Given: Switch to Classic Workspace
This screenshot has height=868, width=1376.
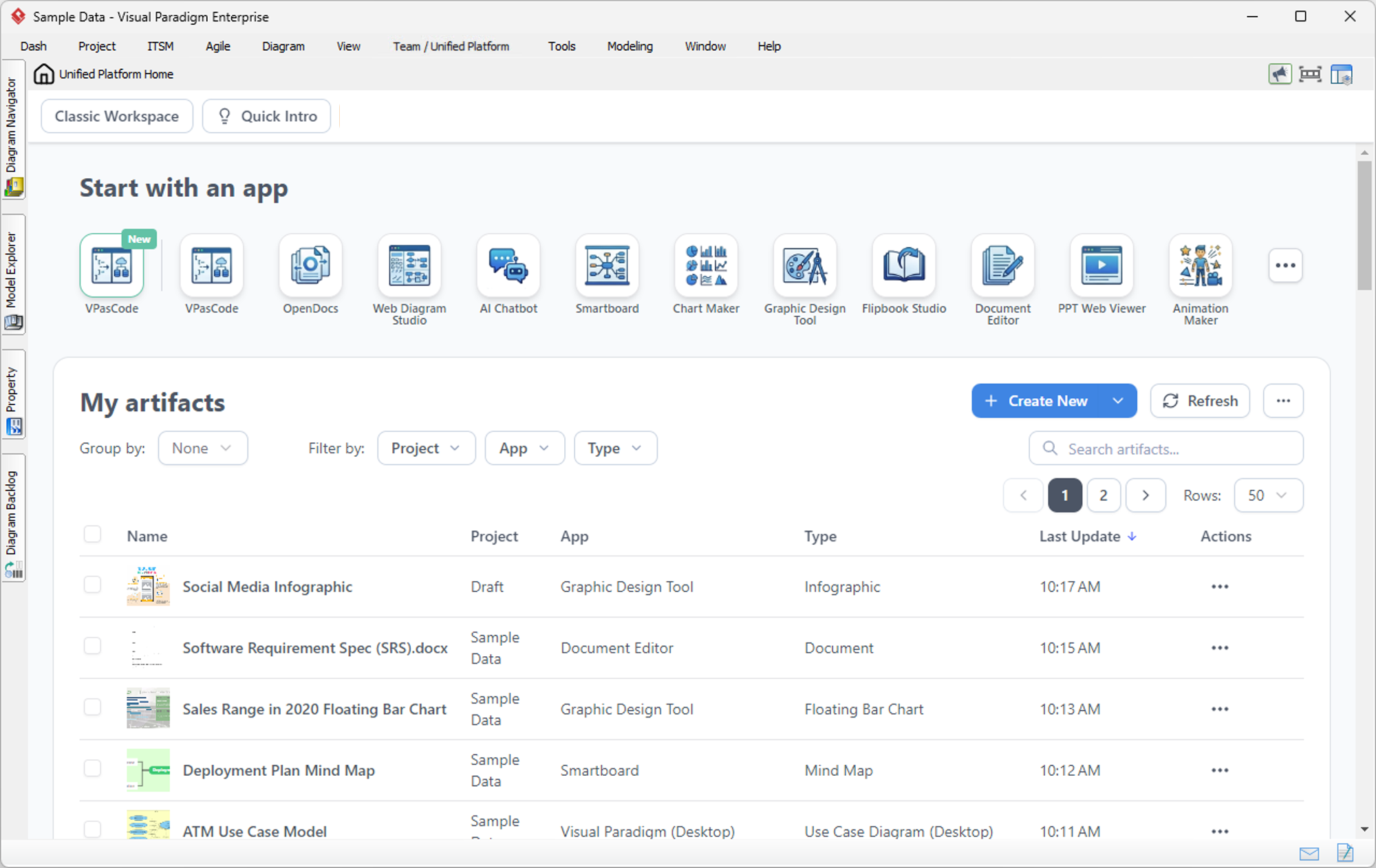Looking at the screenshot, I should (117, 116).
